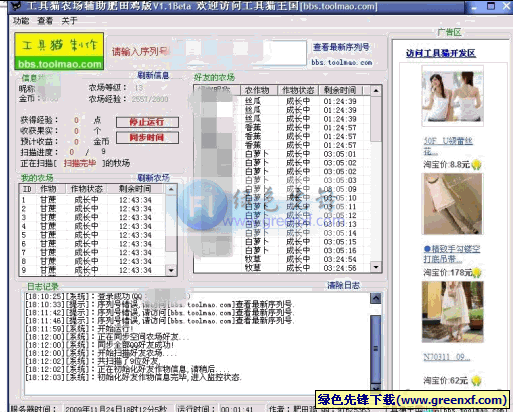Click the icon next to 淘宝价 178元

(x=477, y=273)
